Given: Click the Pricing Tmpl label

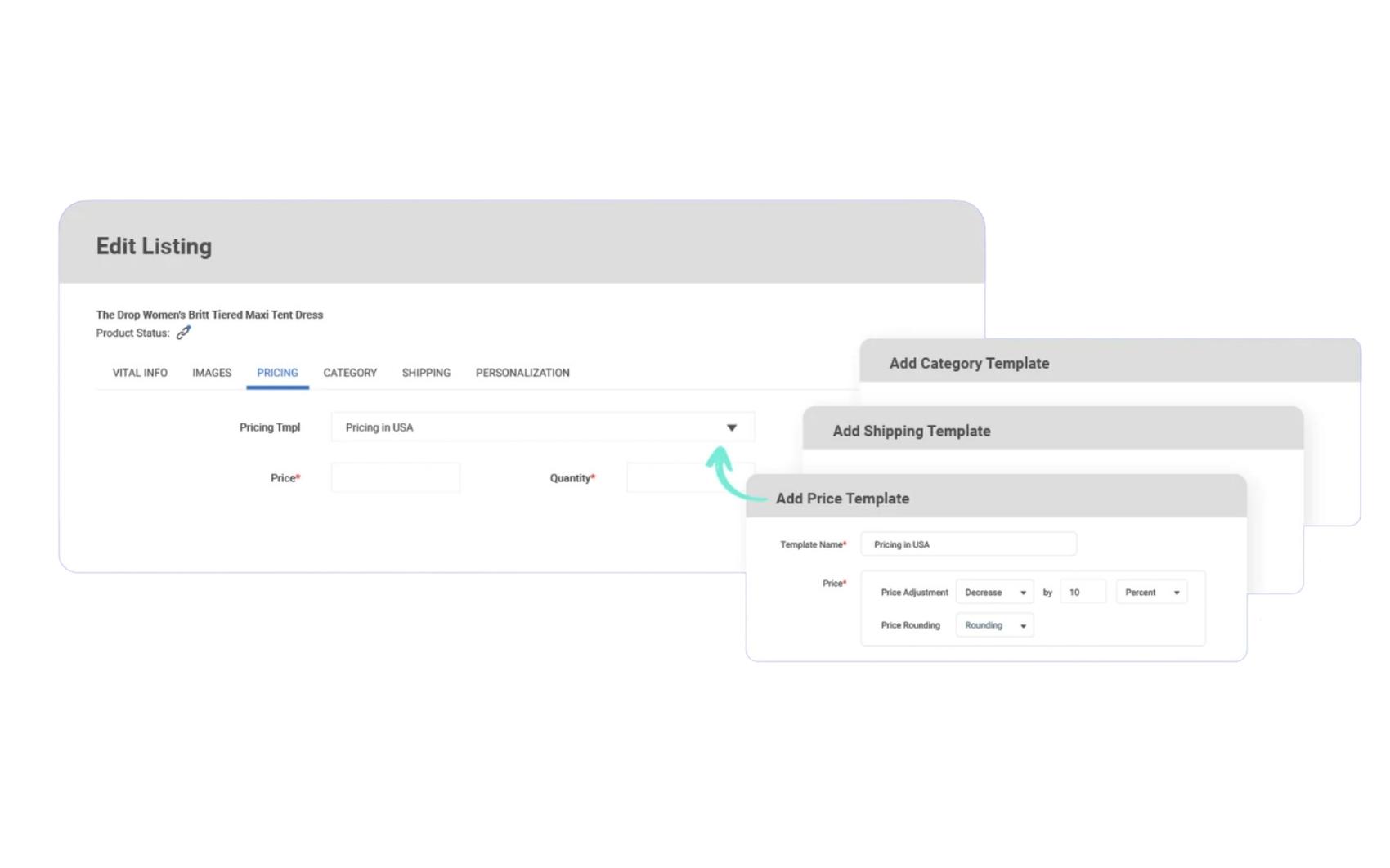Looking at the screenshot, I should (270, 427).
